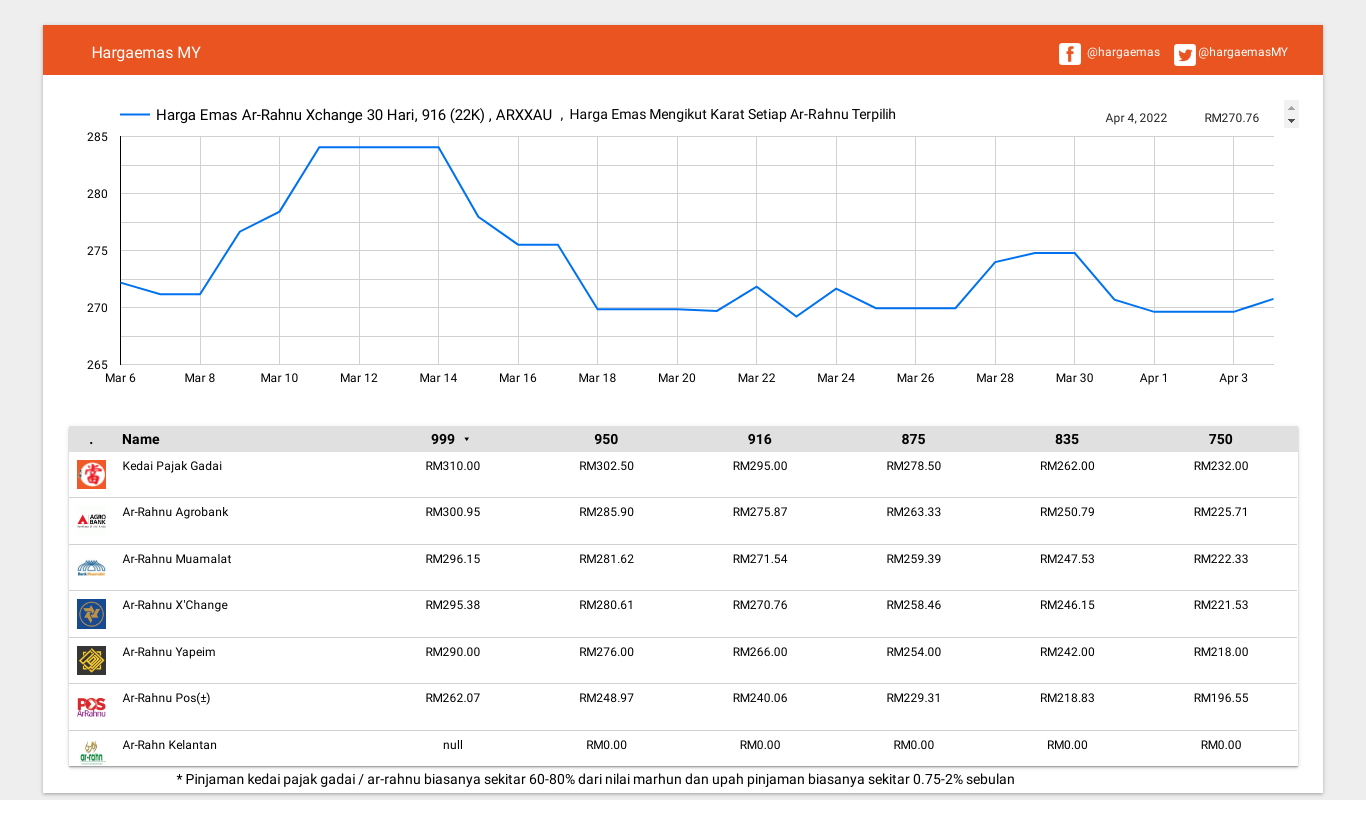Click the legend scroll down arrow
This screenshot has height=823, width=1366.
(1291, 121)
